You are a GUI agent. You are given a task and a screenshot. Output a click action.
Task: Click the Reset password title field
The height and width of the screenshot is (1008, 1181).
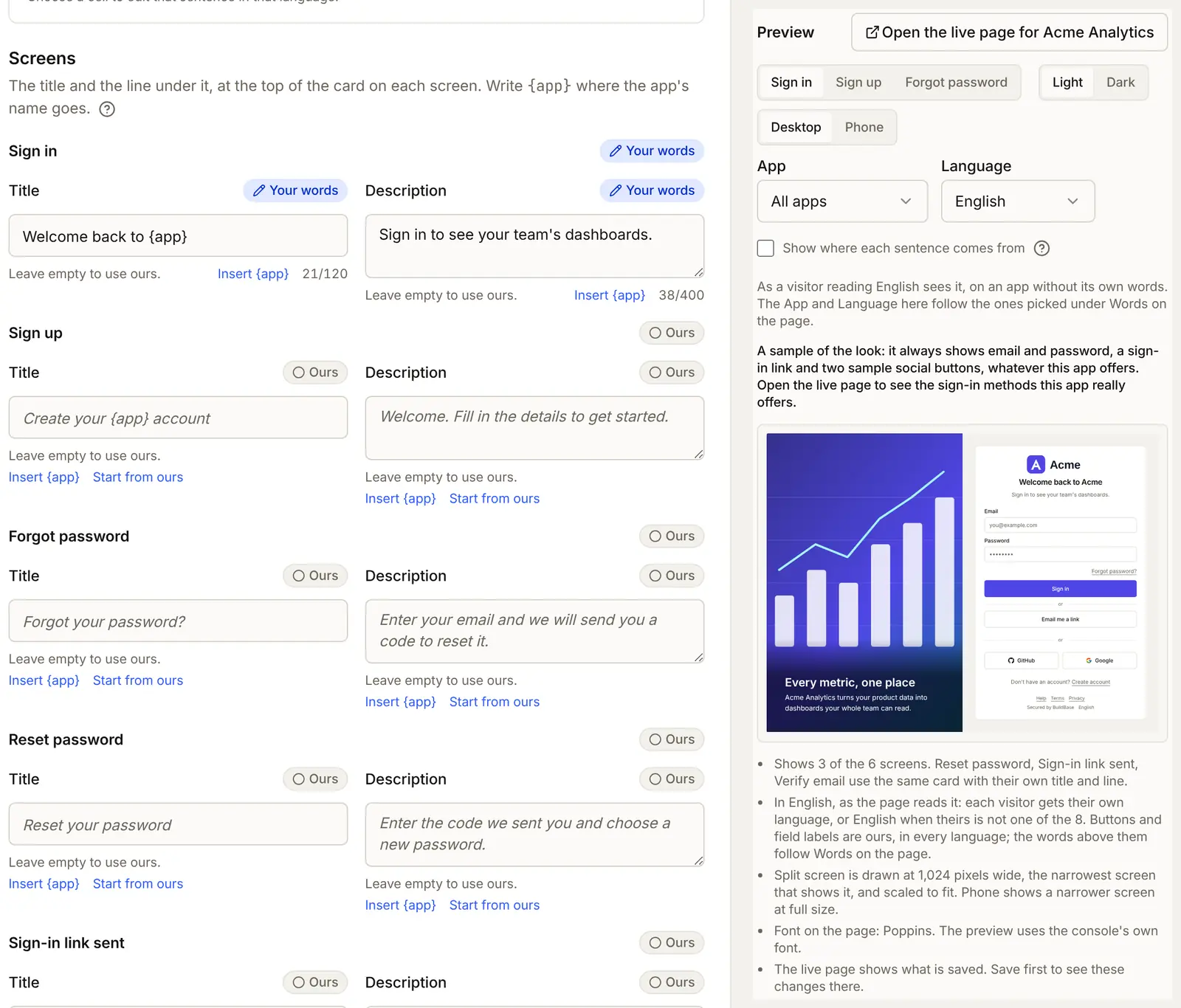tap(178, 824)
